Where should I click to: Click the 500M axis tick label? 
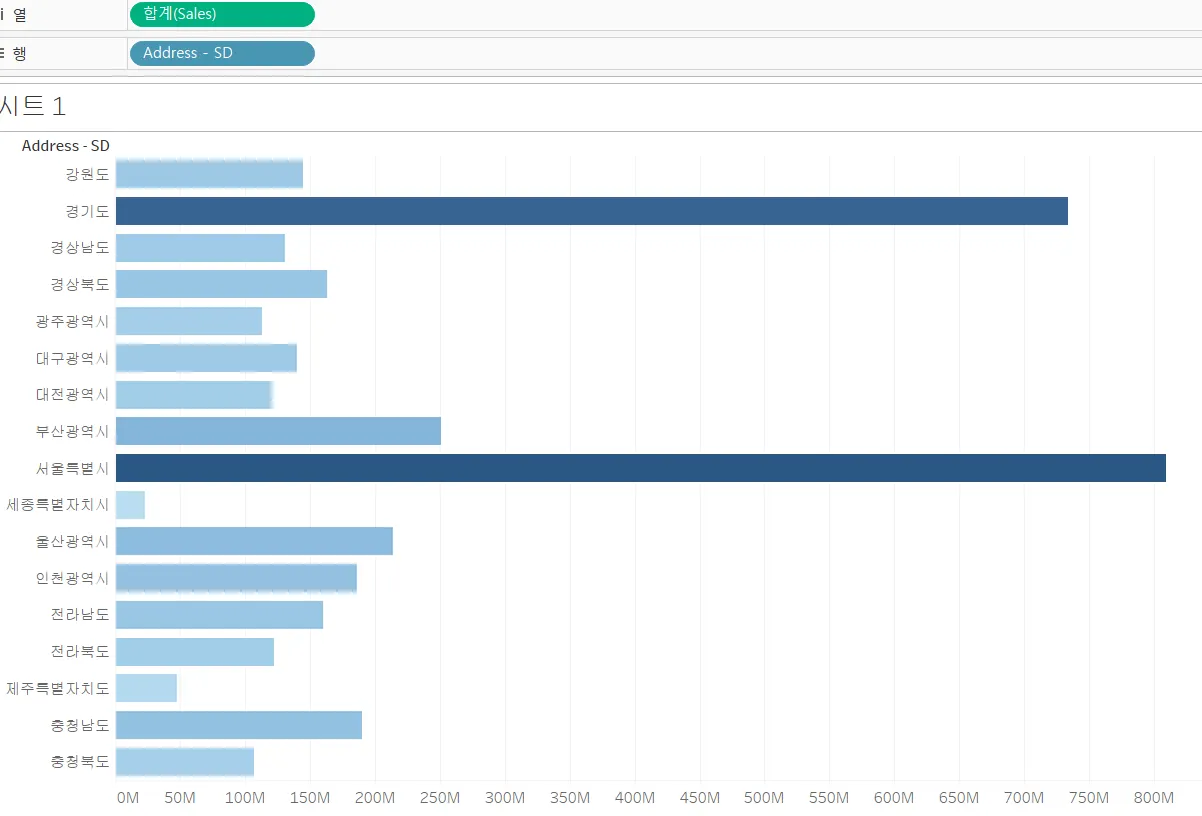(x=765, y=798)
